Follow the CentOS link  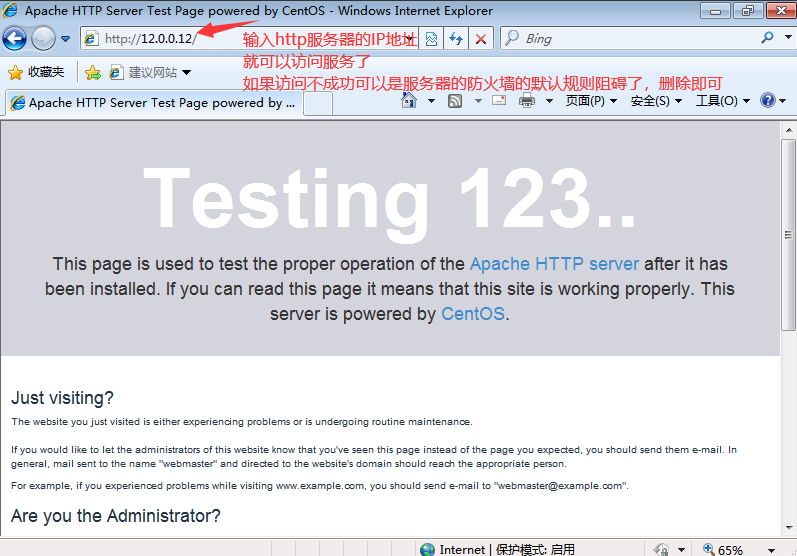tap(473, 314)
